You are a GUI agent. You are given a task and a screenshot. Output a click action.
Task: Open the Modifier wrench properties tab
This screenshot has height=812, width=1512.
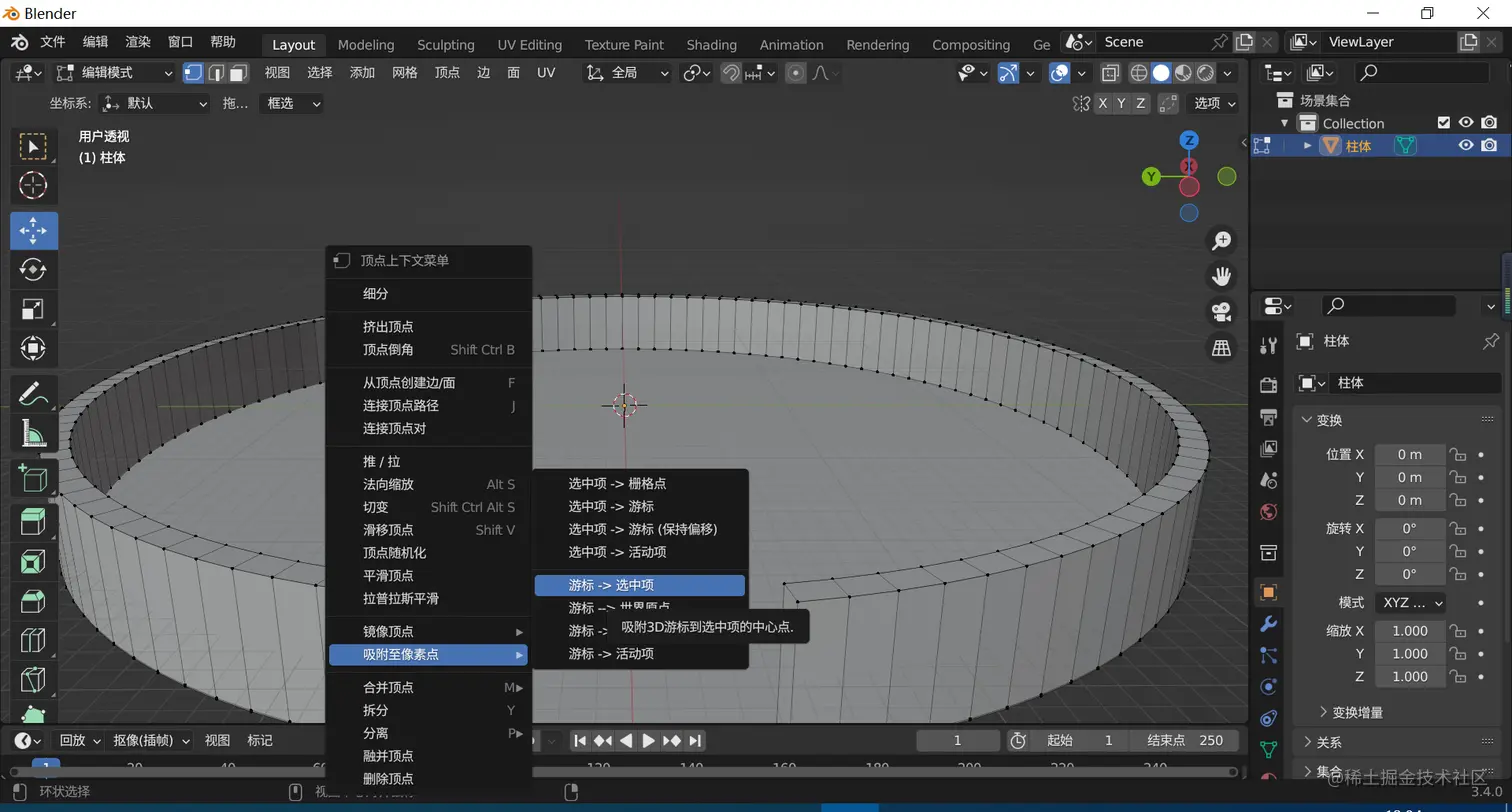[1268, 624]
